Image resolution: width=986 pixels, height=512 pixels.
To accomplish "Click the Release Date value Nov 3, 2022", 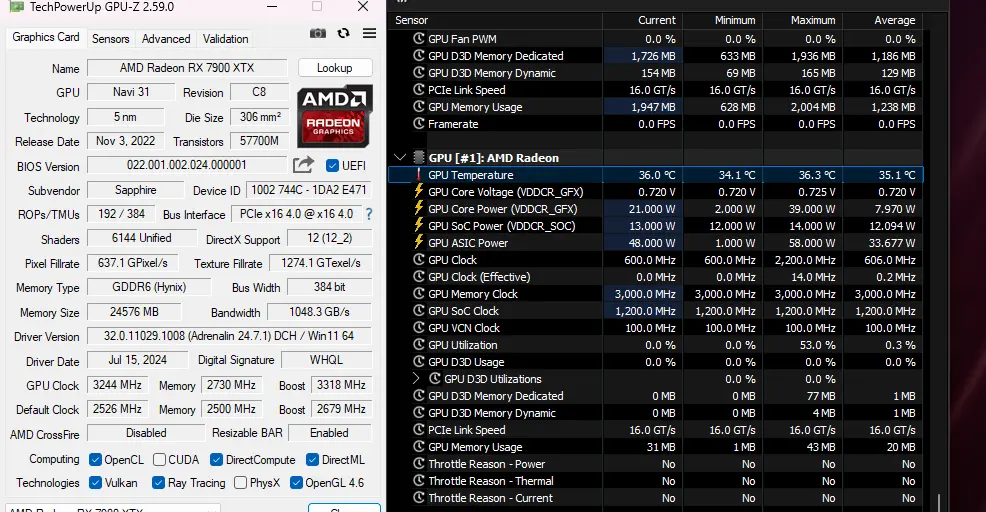I will click(125, 141).
